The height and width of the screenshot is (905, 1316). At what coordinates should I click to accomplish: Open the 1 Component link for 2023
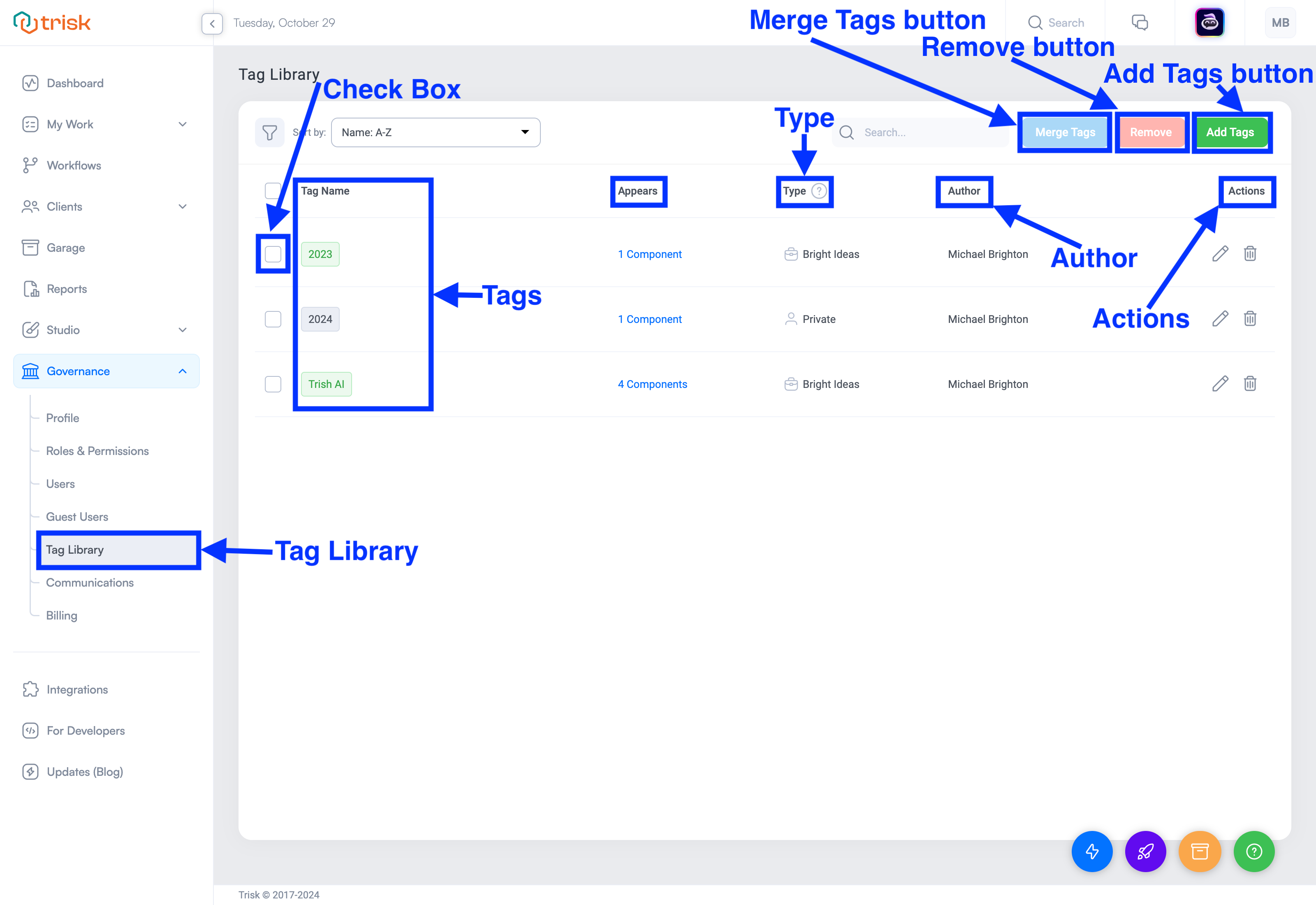coord(649,254)
